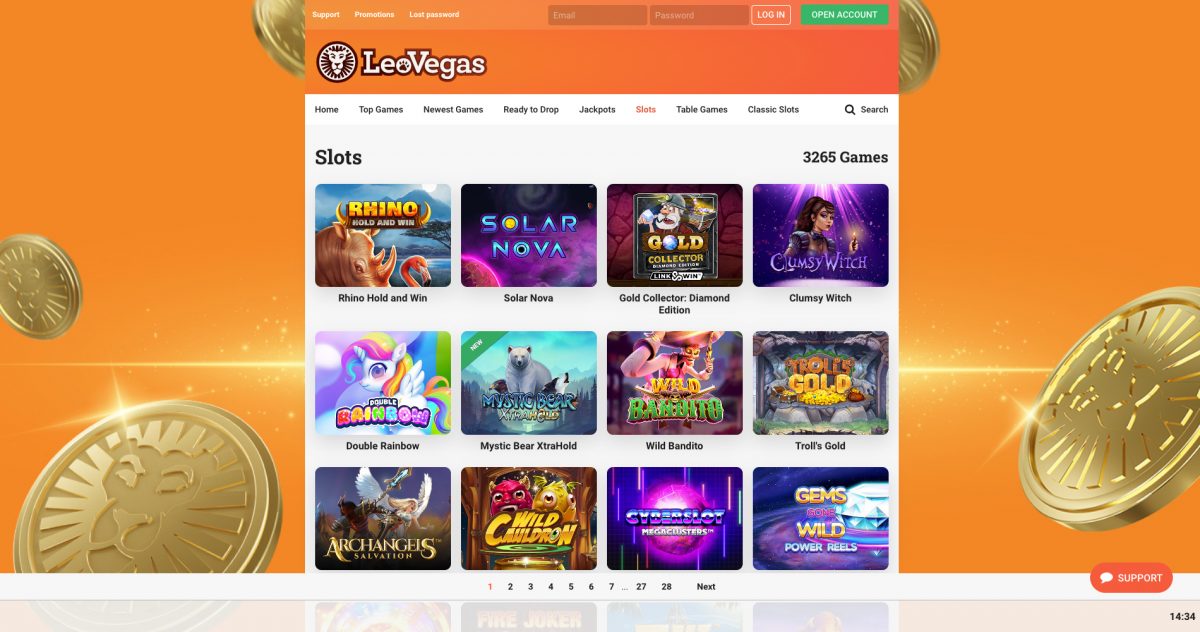The width and height of the screenshot is (1200, 632).
Task: Open Wild Bandito game tile
Action: coord(675,383)
